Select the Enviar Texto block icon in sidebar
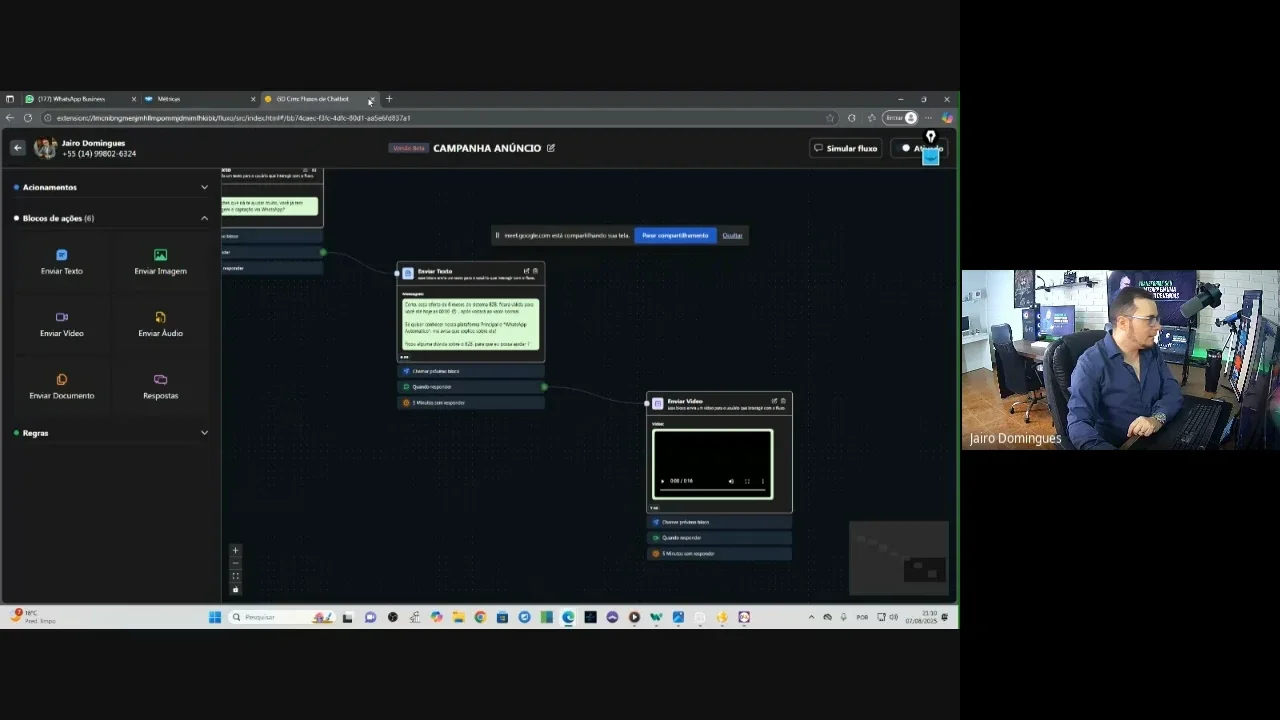This screenshot has height=720, width=1280. (62, 255)
